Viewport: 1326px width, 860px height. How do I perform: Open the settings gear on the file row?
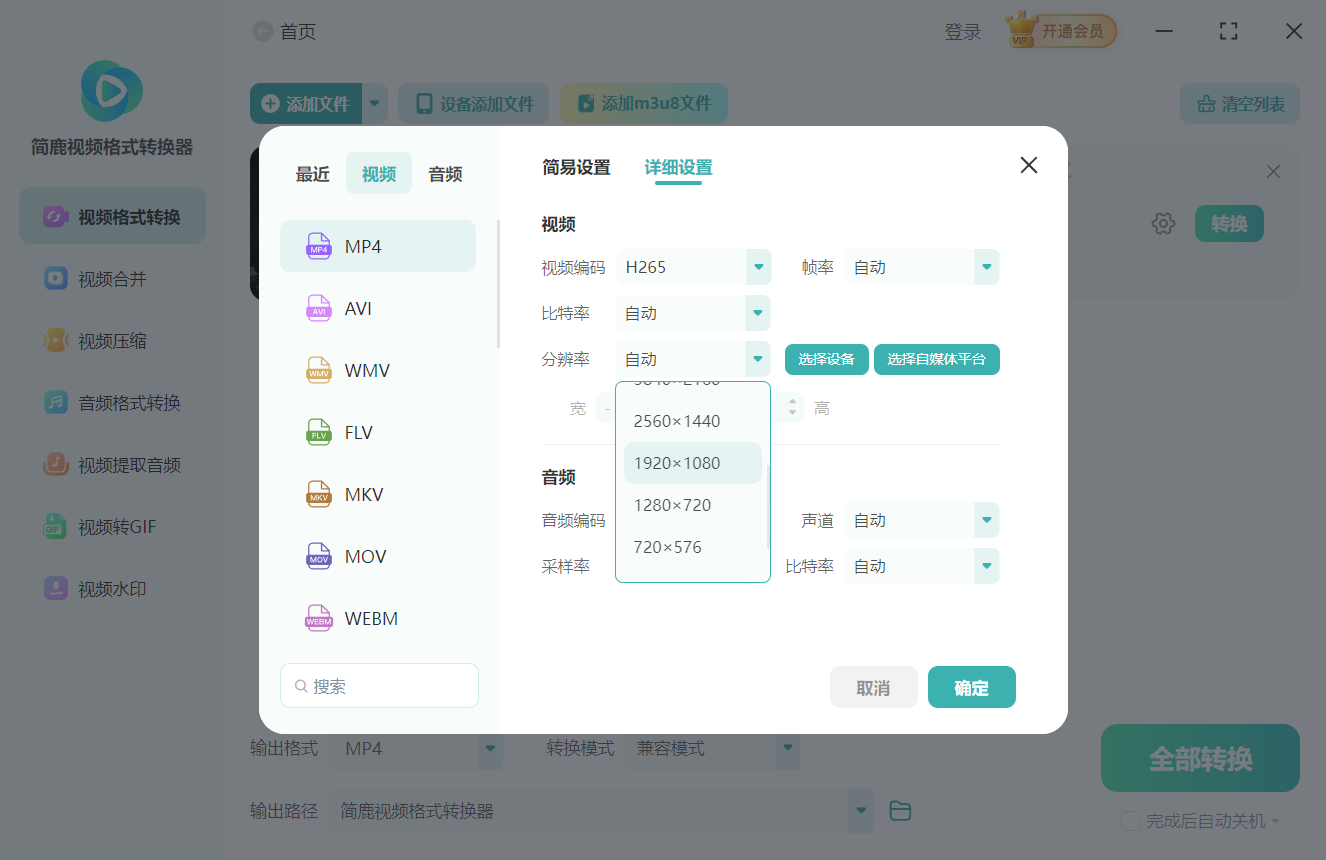(x=1163, y=223)
